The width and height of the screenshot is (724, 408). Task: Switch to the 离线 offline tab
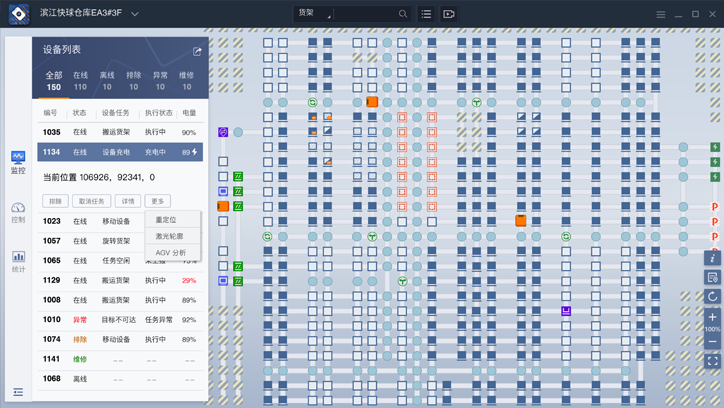click(x=107, y=81)
